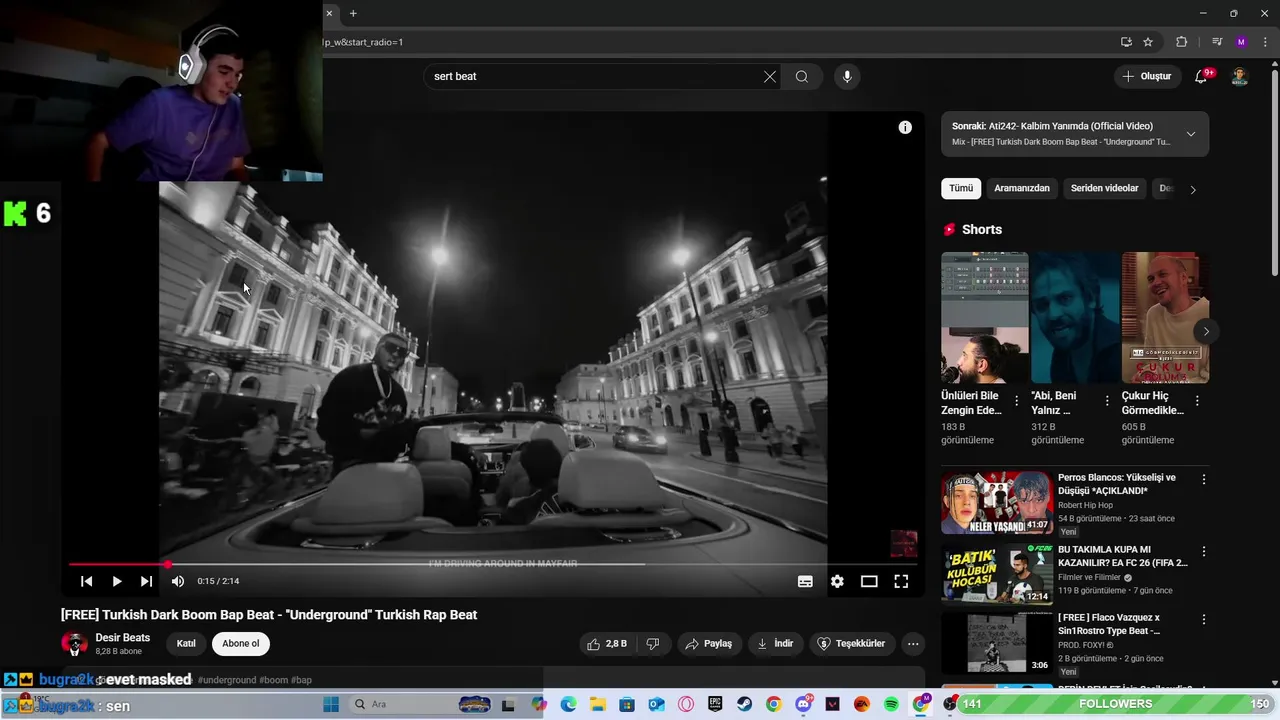Play the paused video
The image size is (1280, 720).
[x=117, y=581]
